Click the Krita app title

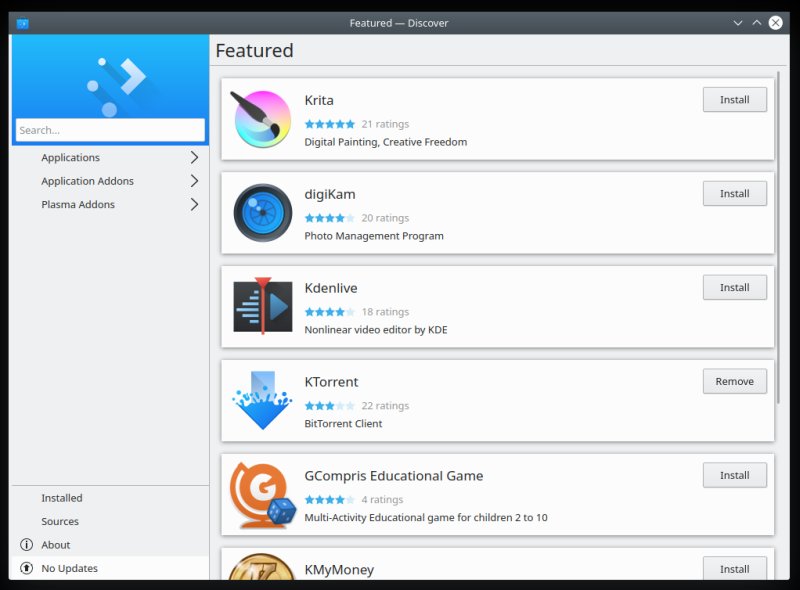pos(319,100)
